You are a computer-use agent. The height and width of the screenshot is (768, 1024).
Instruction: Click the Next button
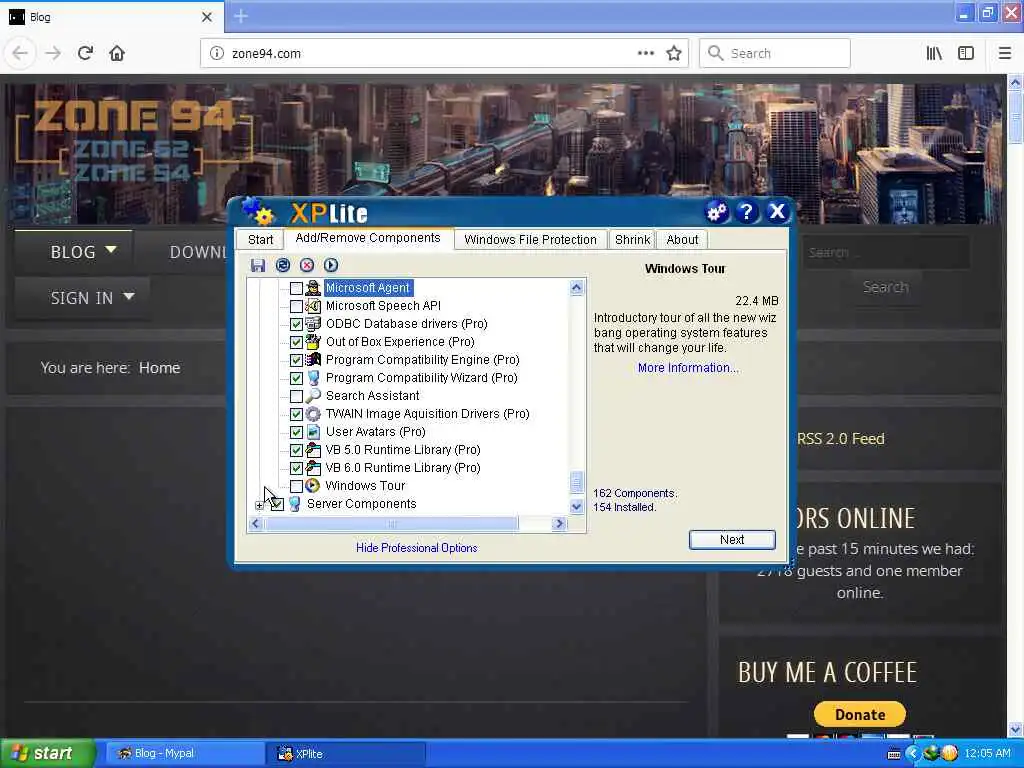[732, 539]
